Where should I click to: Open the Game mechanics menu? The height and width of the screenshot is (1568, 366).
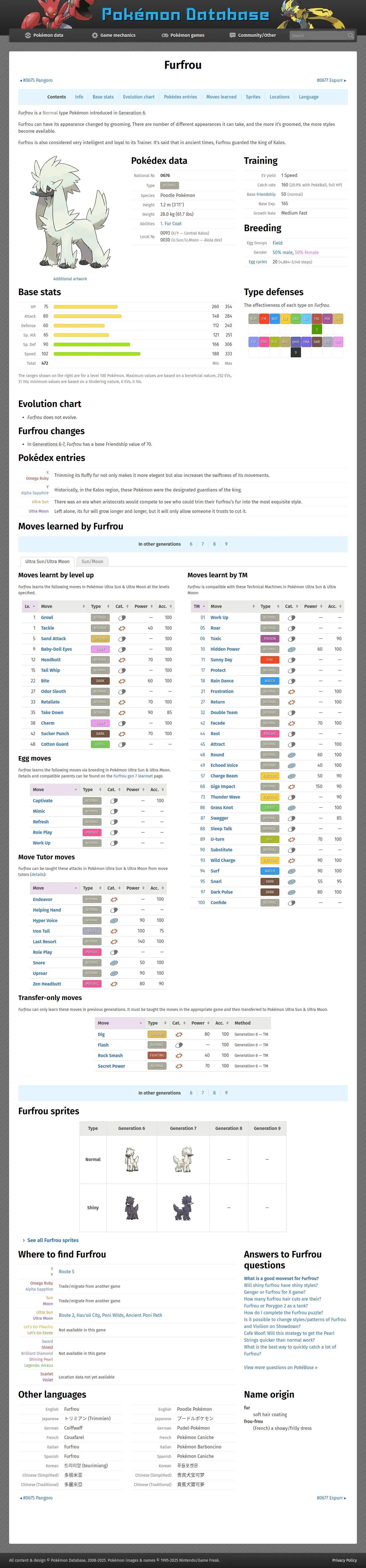(x=114, y=35)
